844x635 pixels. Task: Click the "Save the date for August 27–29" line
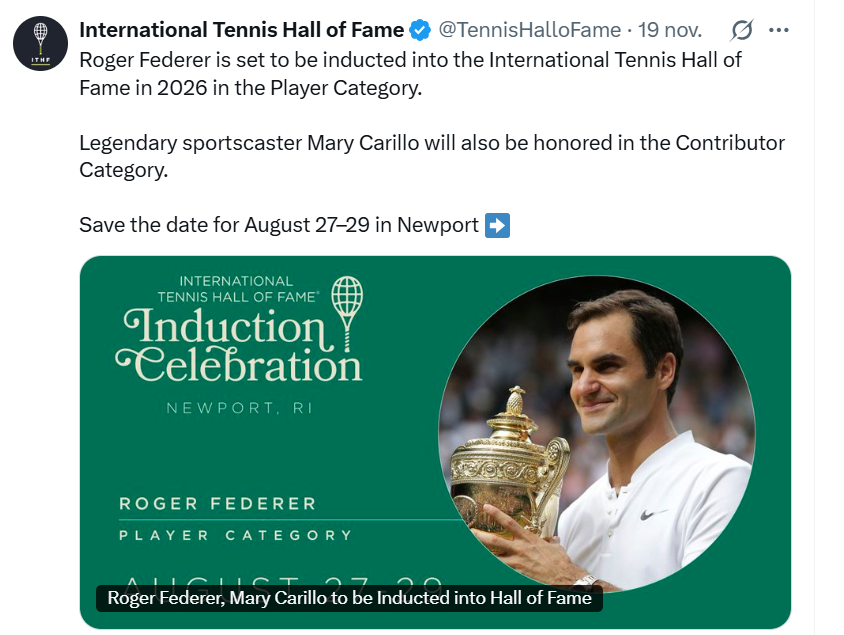coord(279,225)
